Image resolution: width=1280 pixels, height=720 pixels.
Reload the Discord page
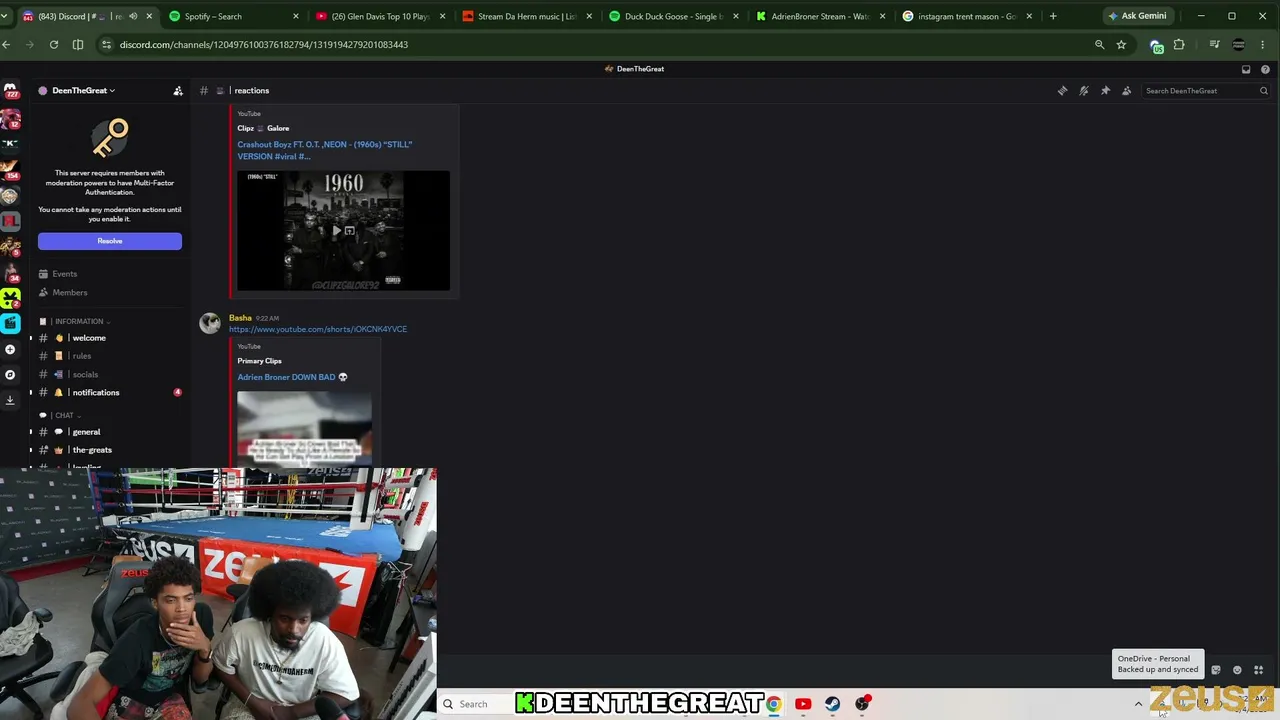(54, 44)
